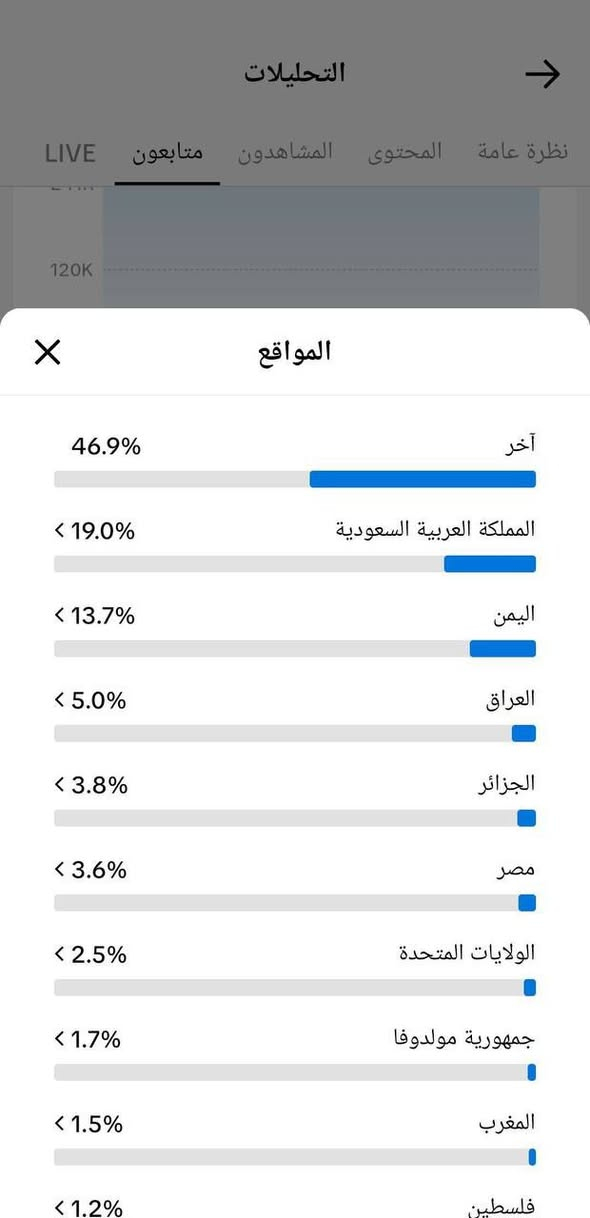Open the المحتوى tab
Image resolution: width=590 pixels, height=1218 pixels.
pos(405,151)
